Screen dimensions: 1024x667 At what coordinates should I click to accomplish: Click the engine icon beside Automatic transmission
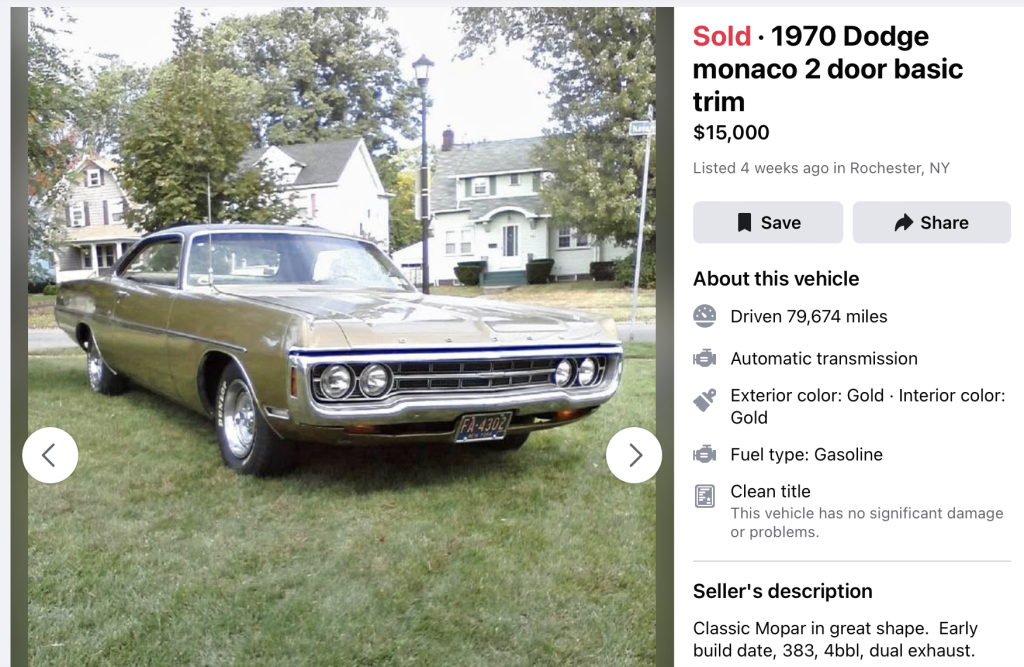[x=705, y=358]
